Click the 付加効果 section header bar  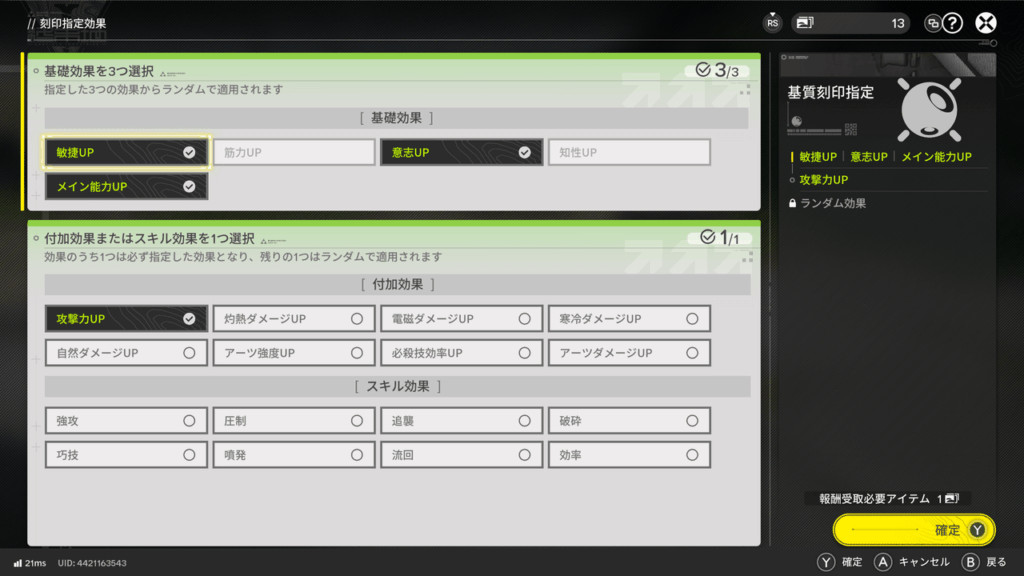coord(397,285)
